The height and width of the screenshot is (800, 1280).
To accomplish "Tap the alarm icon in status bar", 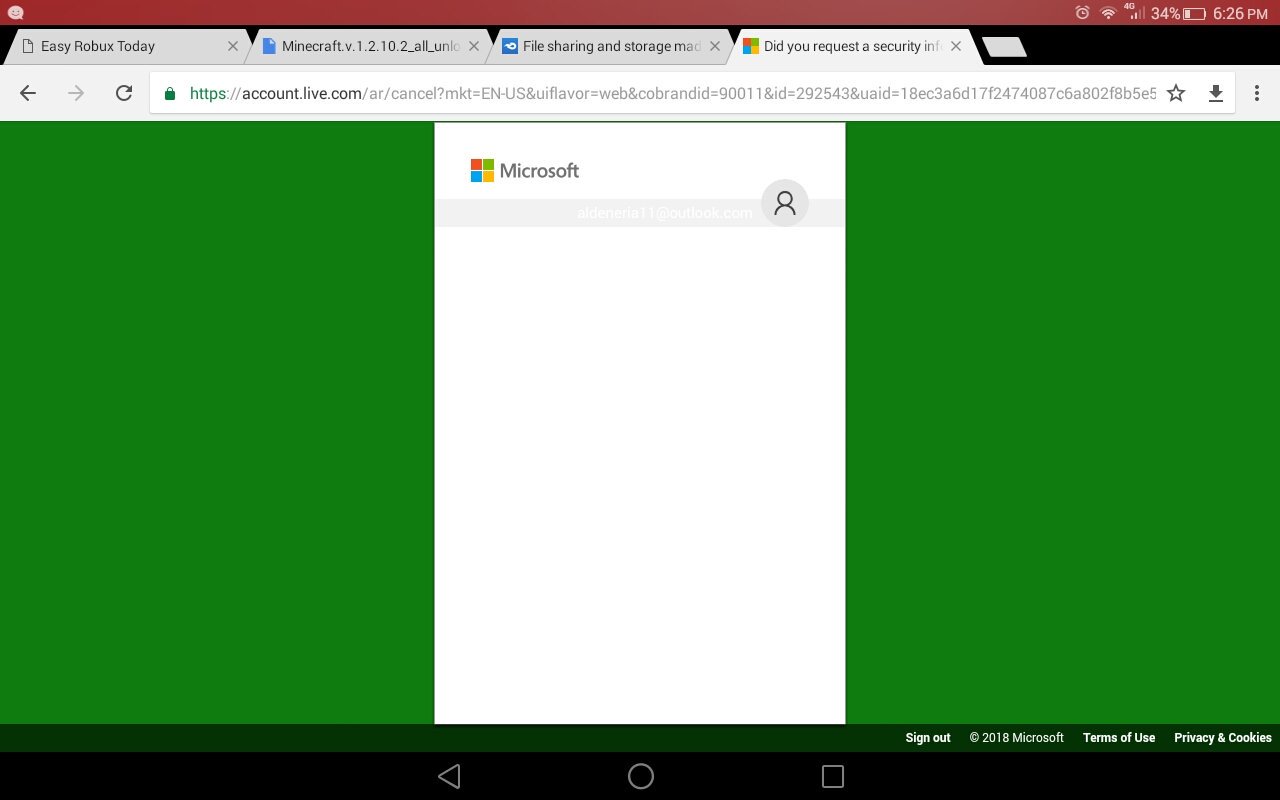I will click(x=1082, y=13).
